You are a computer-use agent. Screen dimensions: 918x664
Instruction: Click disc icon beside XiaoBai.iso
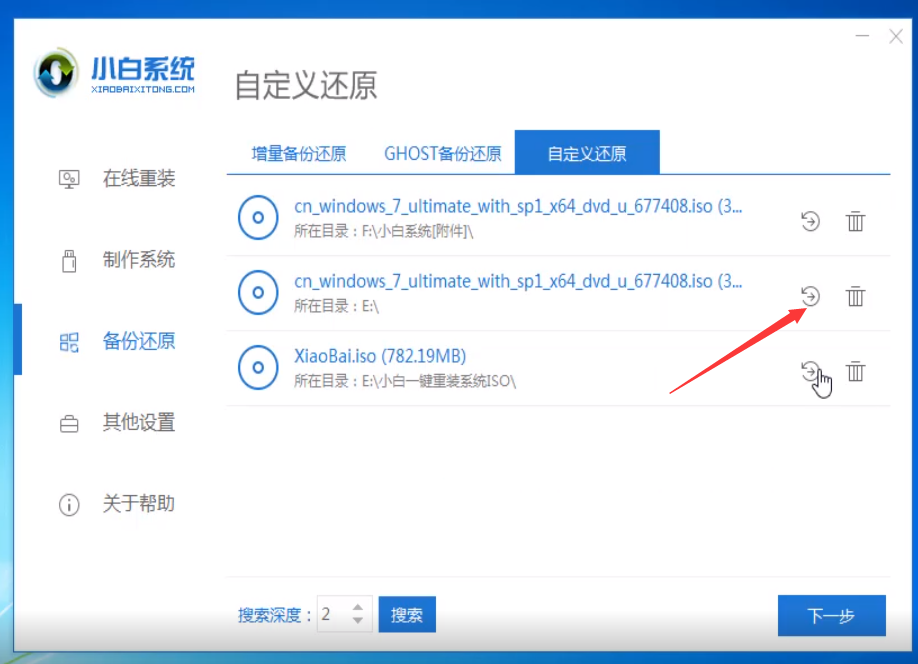258,368
